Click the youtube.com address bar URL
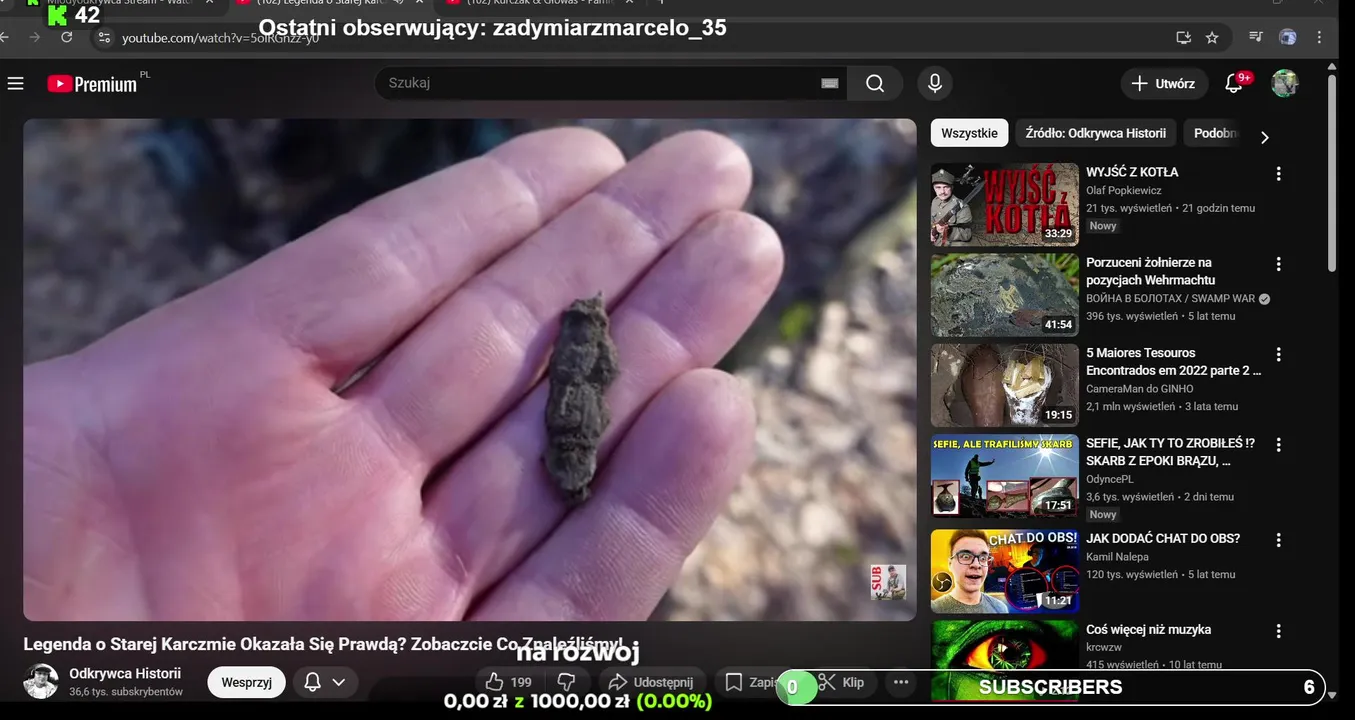 [x=220, y=38]
